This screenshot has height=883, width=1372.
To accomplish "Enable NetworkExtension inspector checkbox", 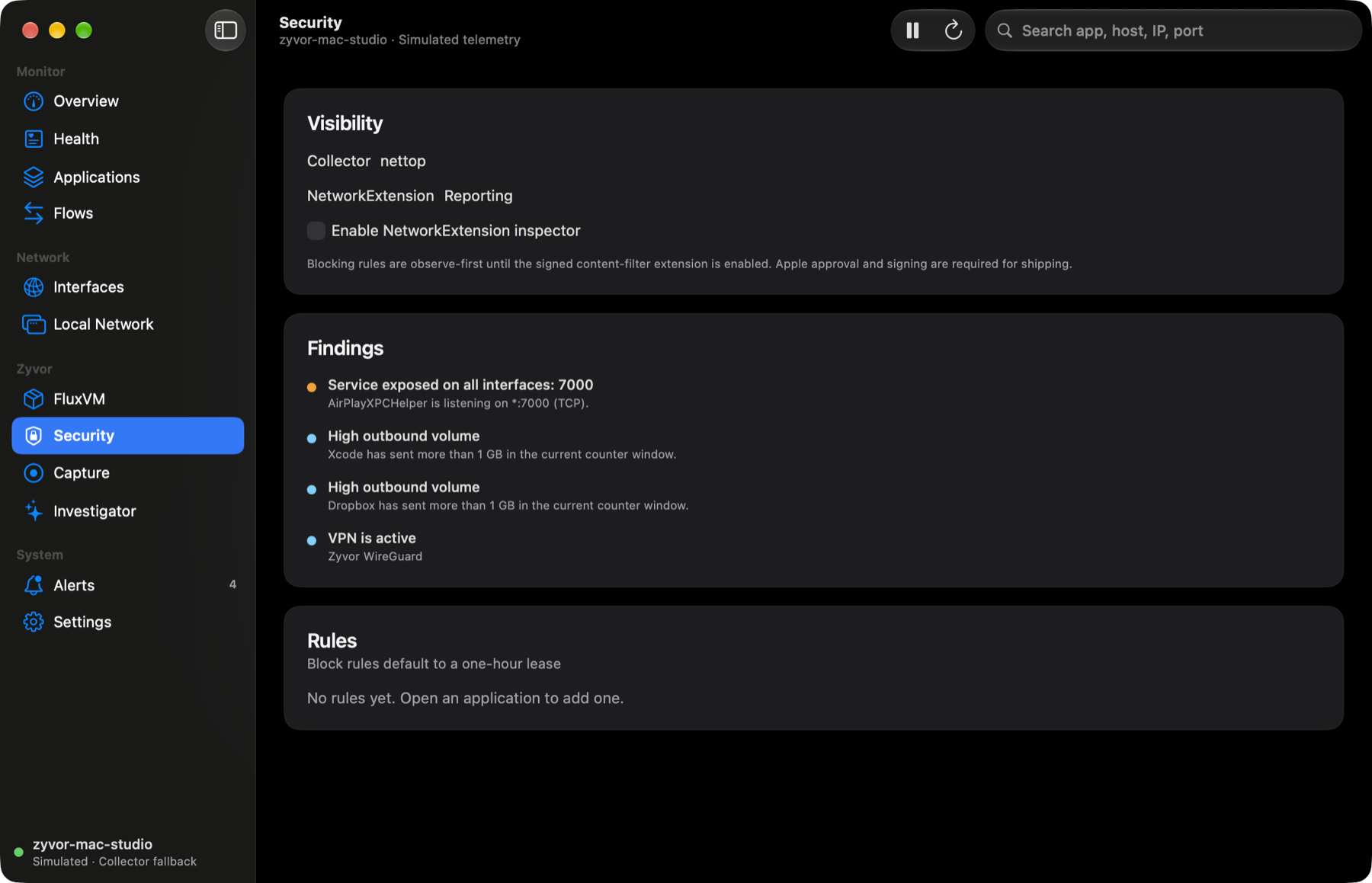I will tap(316, 231).
